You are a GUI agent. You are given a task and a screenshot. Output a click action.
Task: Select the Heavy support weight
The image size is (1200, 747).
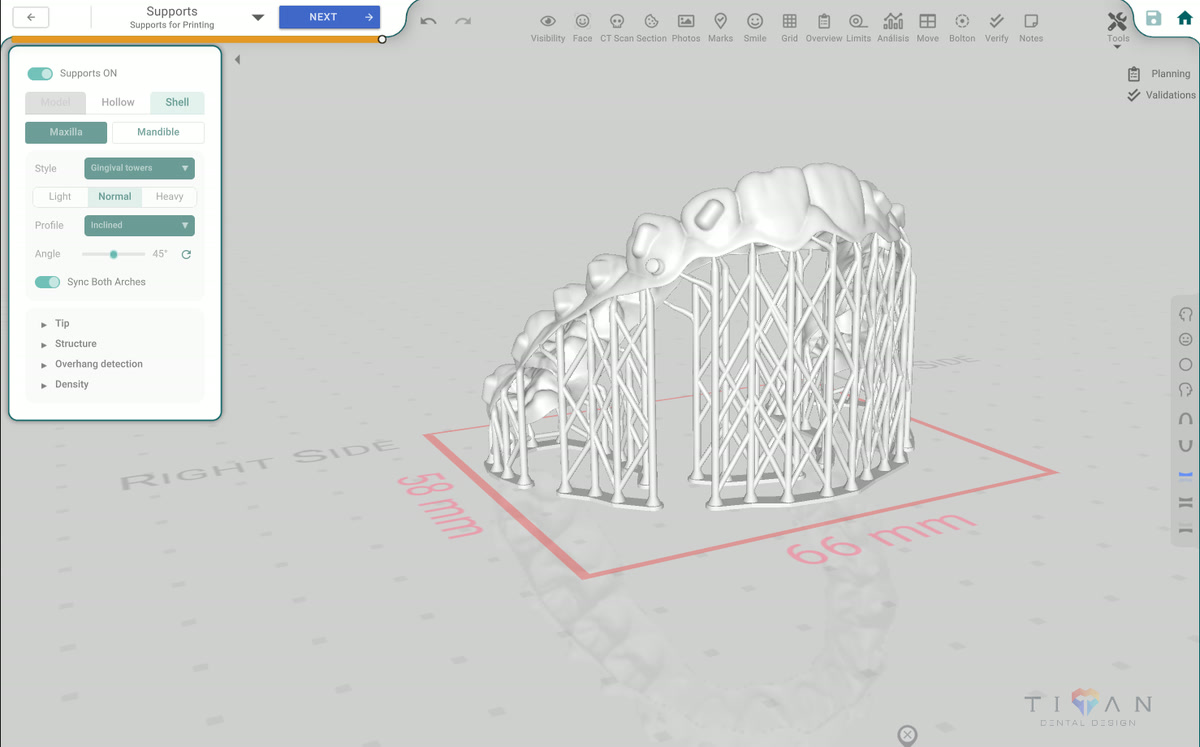[169, 197]
